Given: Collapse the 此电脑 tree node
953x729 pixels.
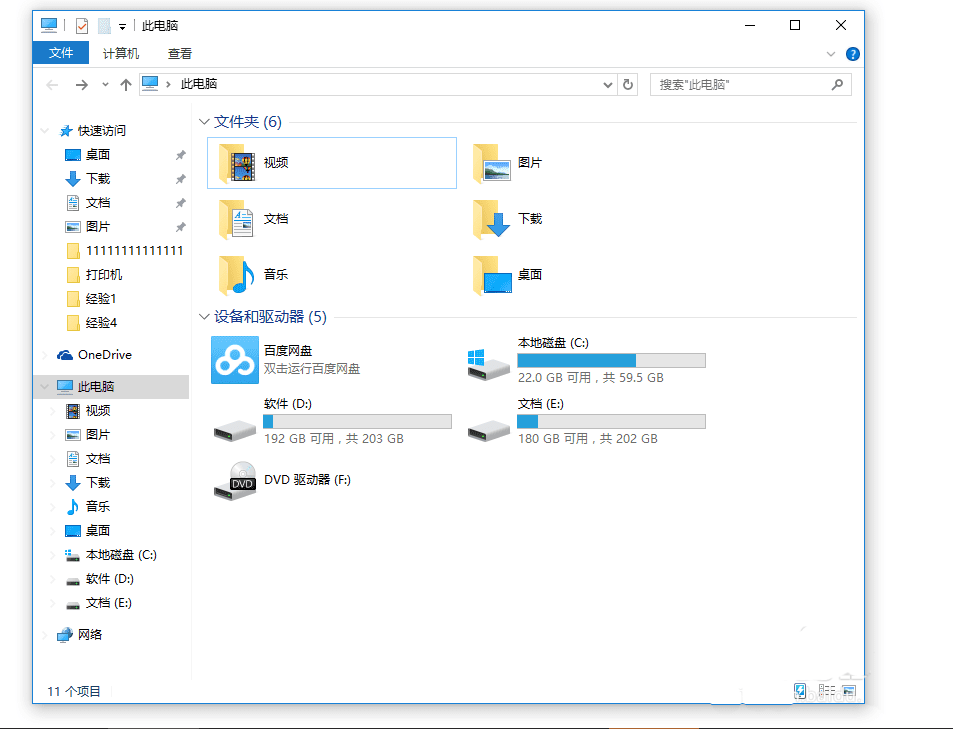Looking at the screenshot, I should 44,387.
